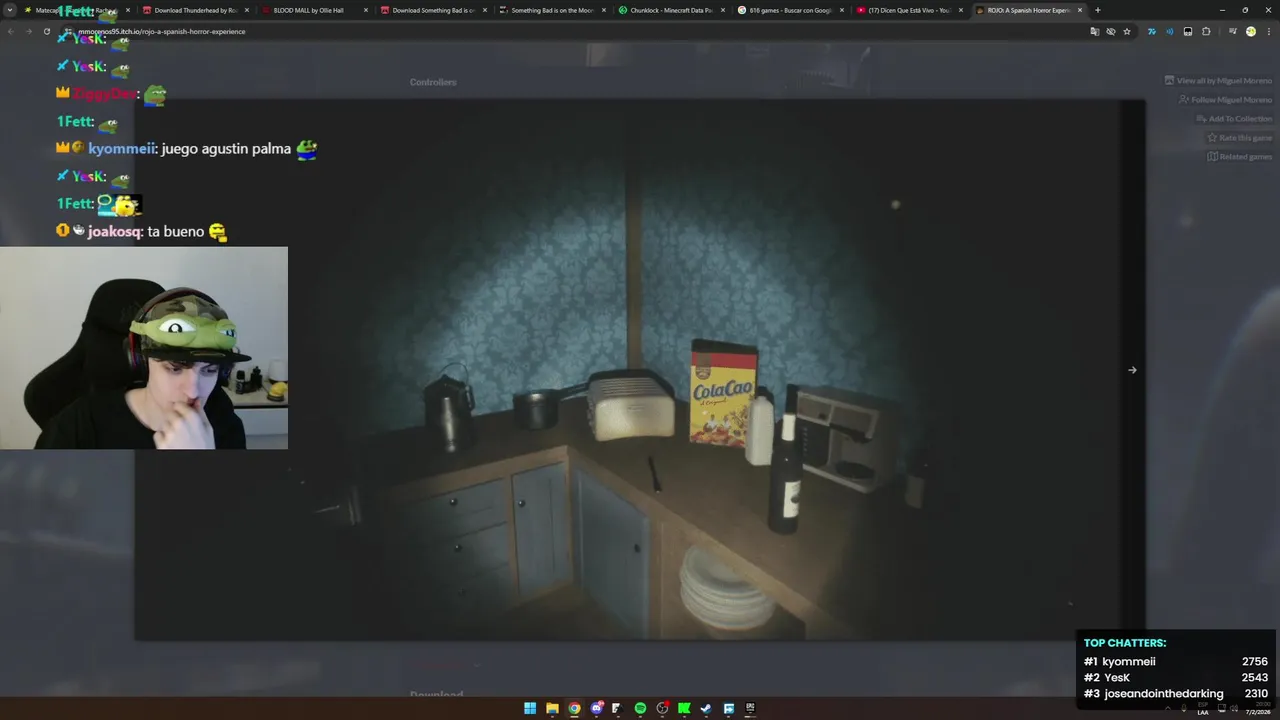The width and height of the screenshot is (1280, 720).
Task: Open the Windows Start menu
Action: click(x=530, y=708)
